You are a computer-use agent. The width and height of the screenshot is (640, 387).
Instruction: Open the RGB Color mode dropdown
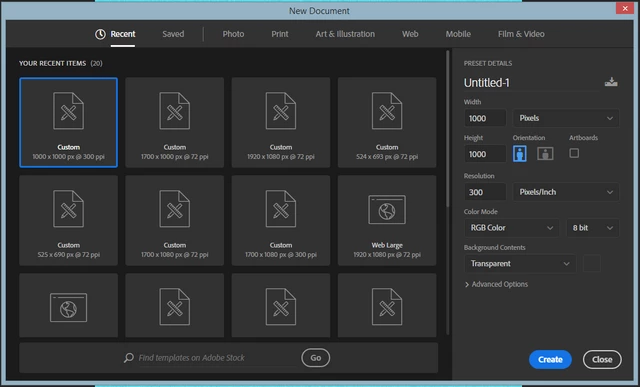click(x=511, y=228)
